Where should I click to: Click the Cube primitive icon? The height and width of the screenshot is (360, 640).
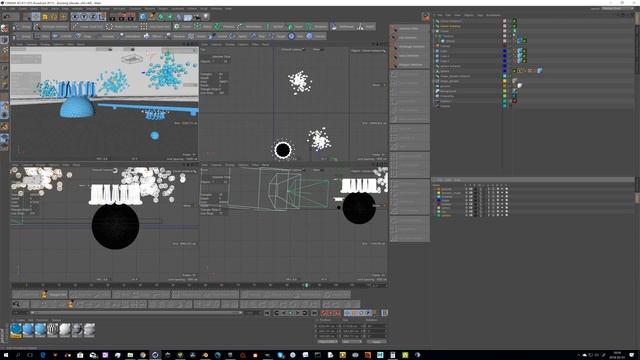(142, 17)
